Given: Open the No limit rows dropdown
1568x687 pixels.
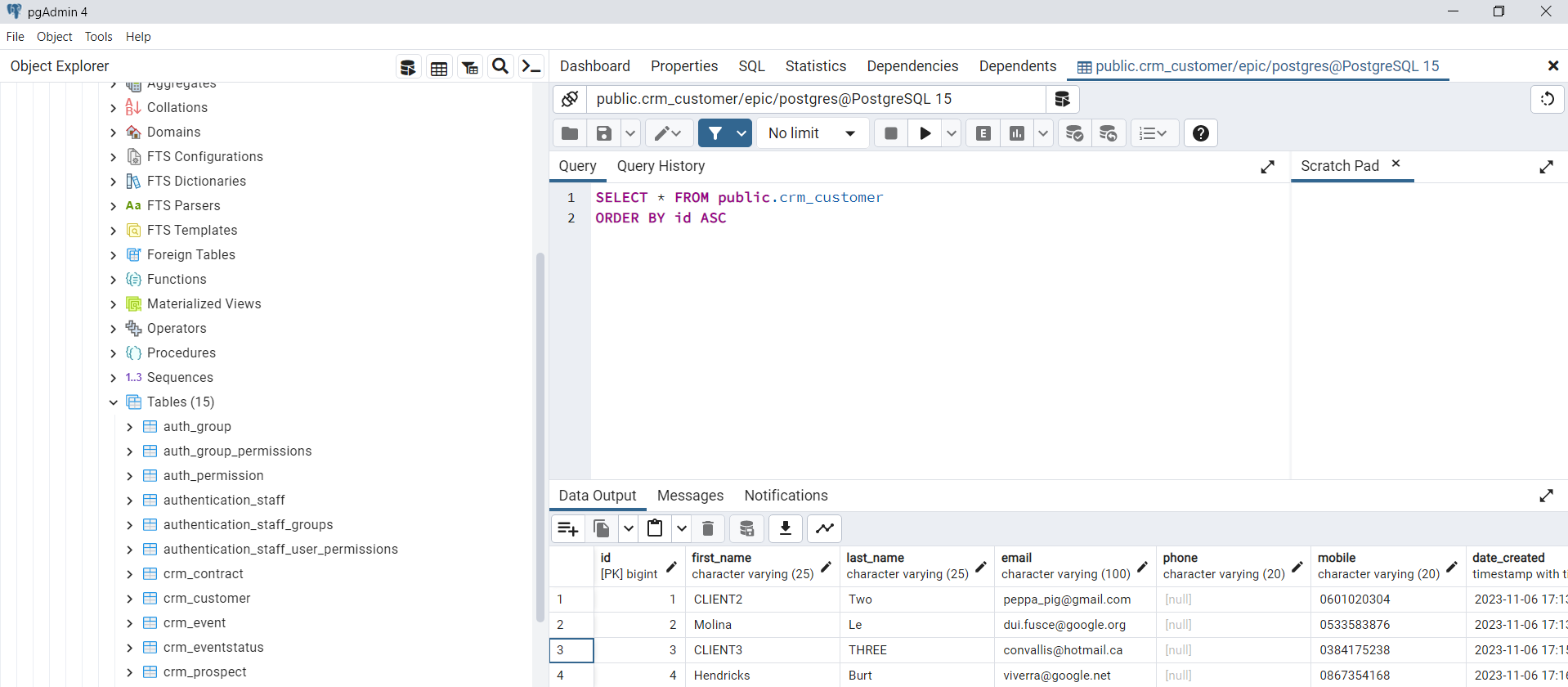Looking at the screenshot, I should coord(812,133).
